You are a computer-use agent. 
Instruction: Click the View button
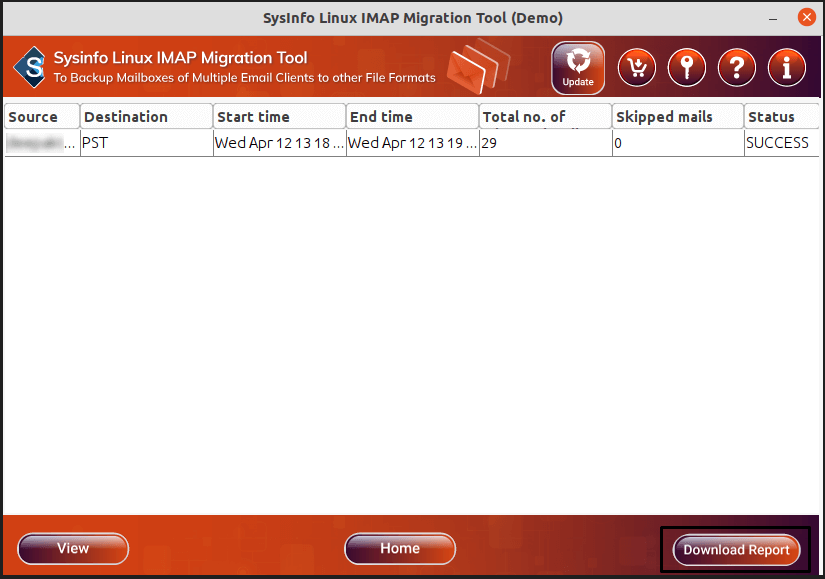[x=73, y=548]
